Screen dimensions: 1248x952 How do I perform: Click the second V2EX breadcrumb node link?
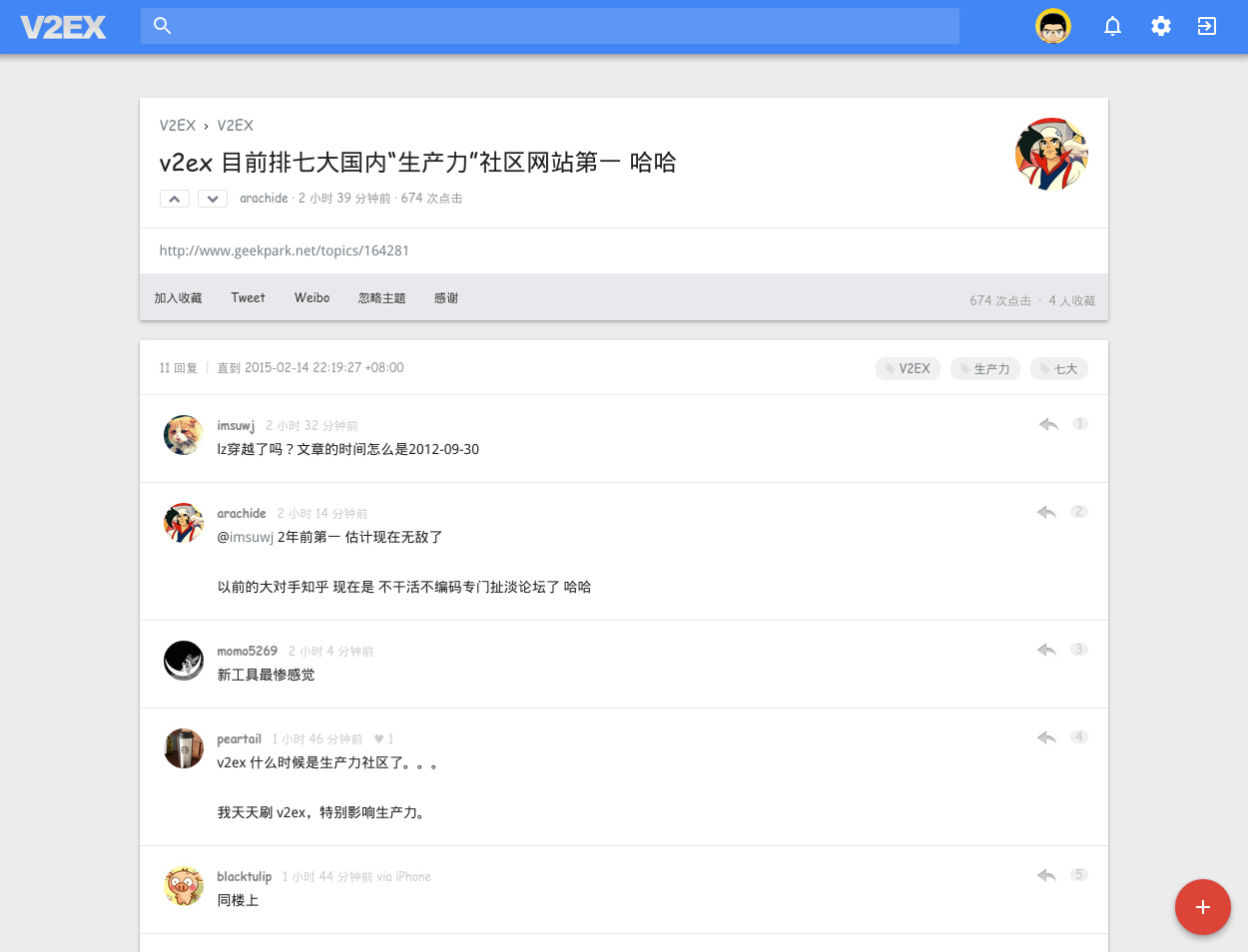coord(236,126)
